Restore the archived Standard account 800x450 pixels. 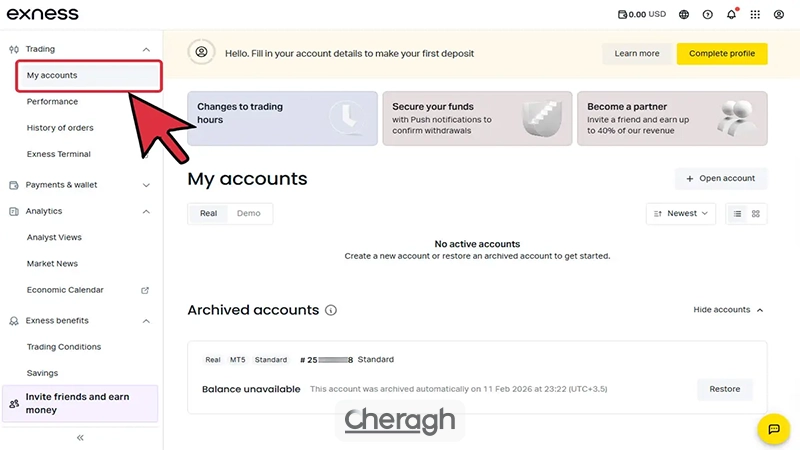click(x=724, y=389)
